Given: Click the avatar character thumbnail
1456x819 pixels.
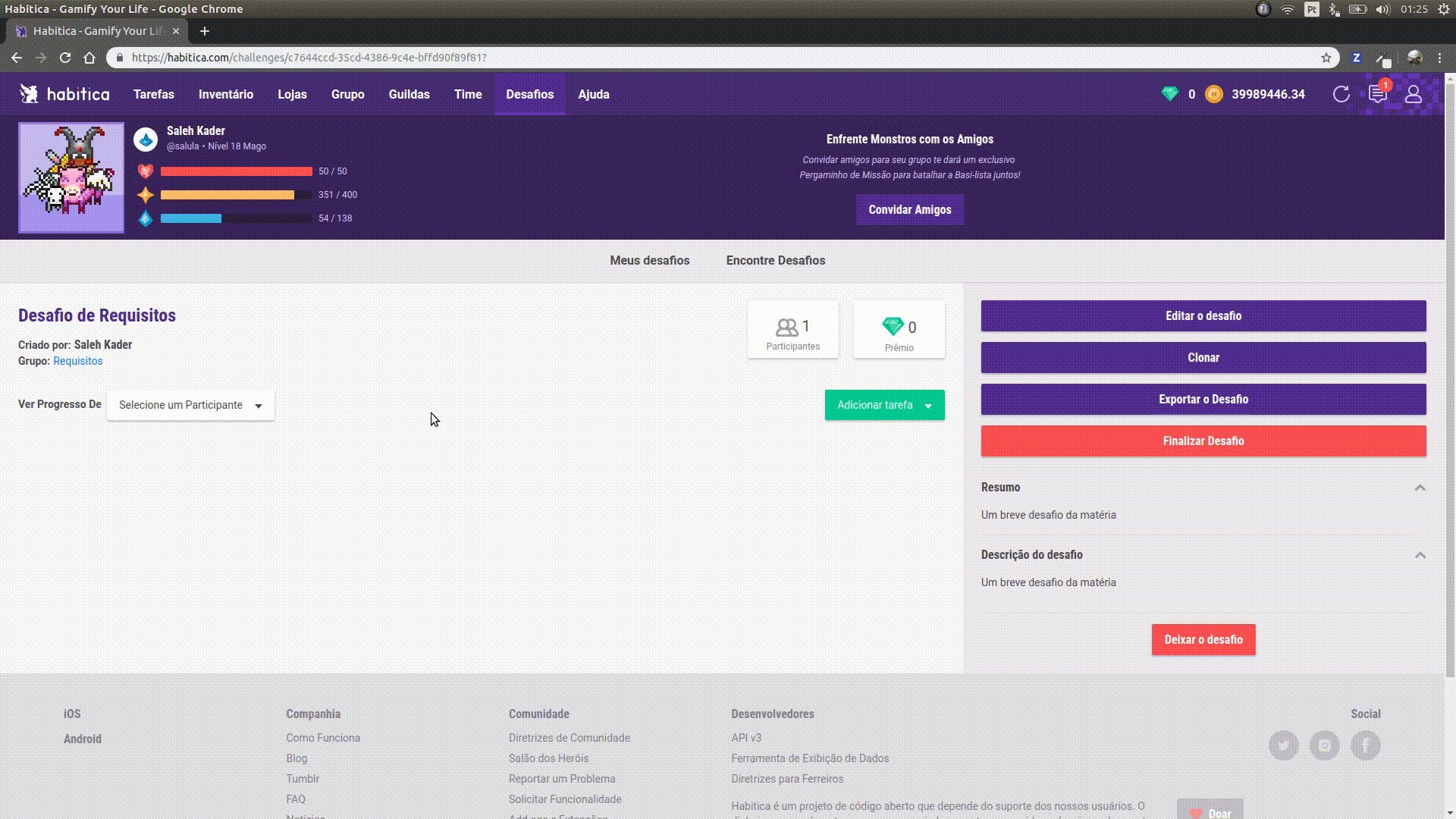Looking at the screenshot, I should pyautogui.click(x=71, y=177).
